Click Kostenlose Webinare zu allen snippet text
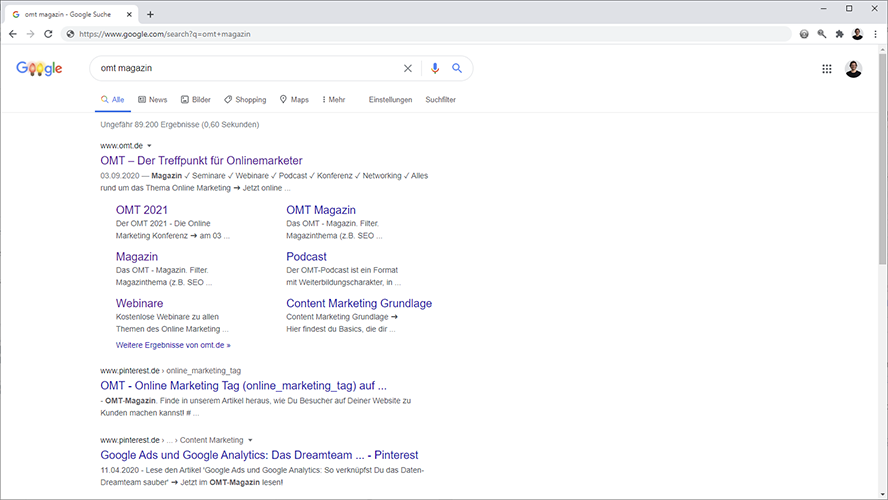The image size is (888, 500). click(167, 317)
